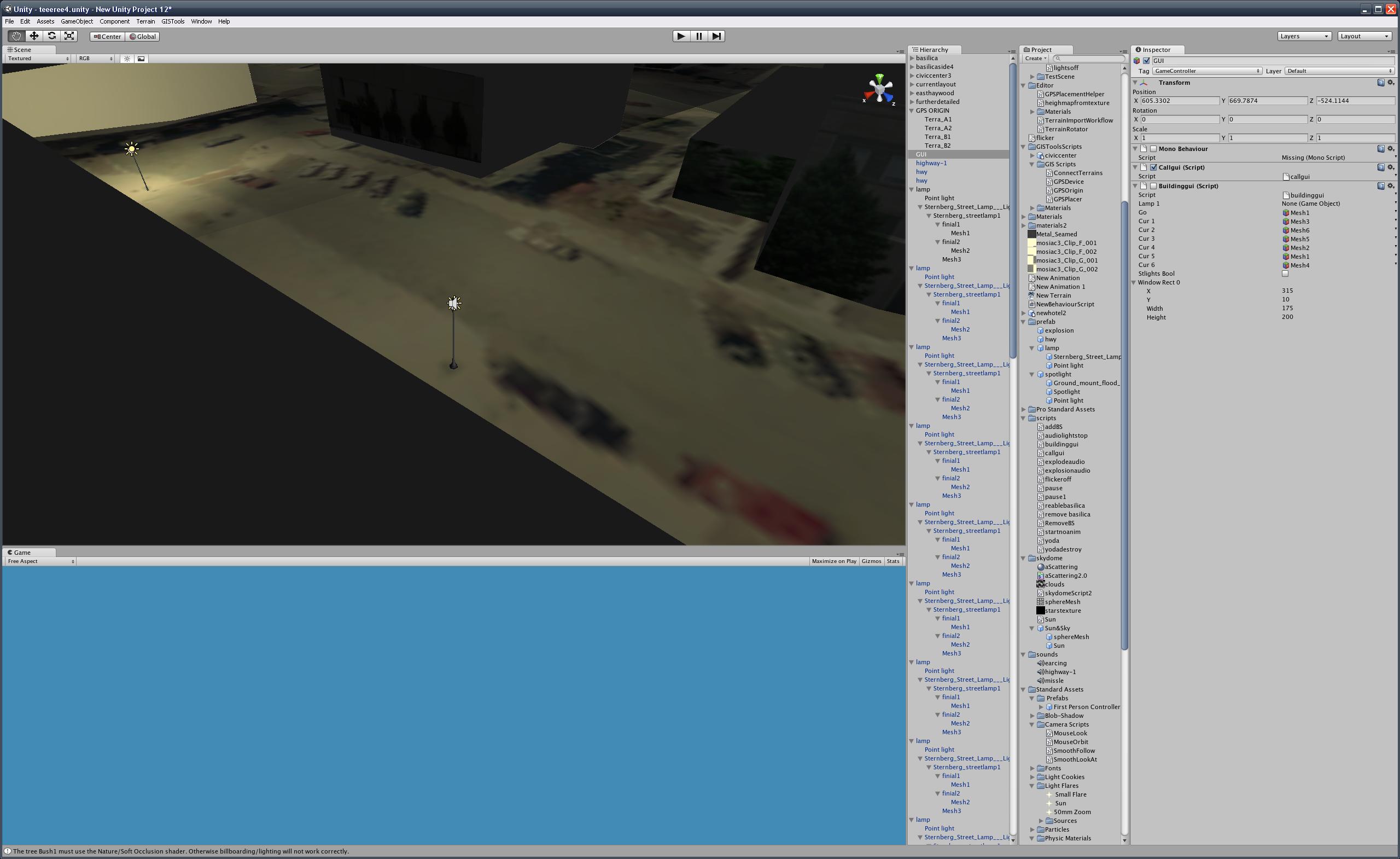Click Maximize on Play button

[x=833, y=561]
